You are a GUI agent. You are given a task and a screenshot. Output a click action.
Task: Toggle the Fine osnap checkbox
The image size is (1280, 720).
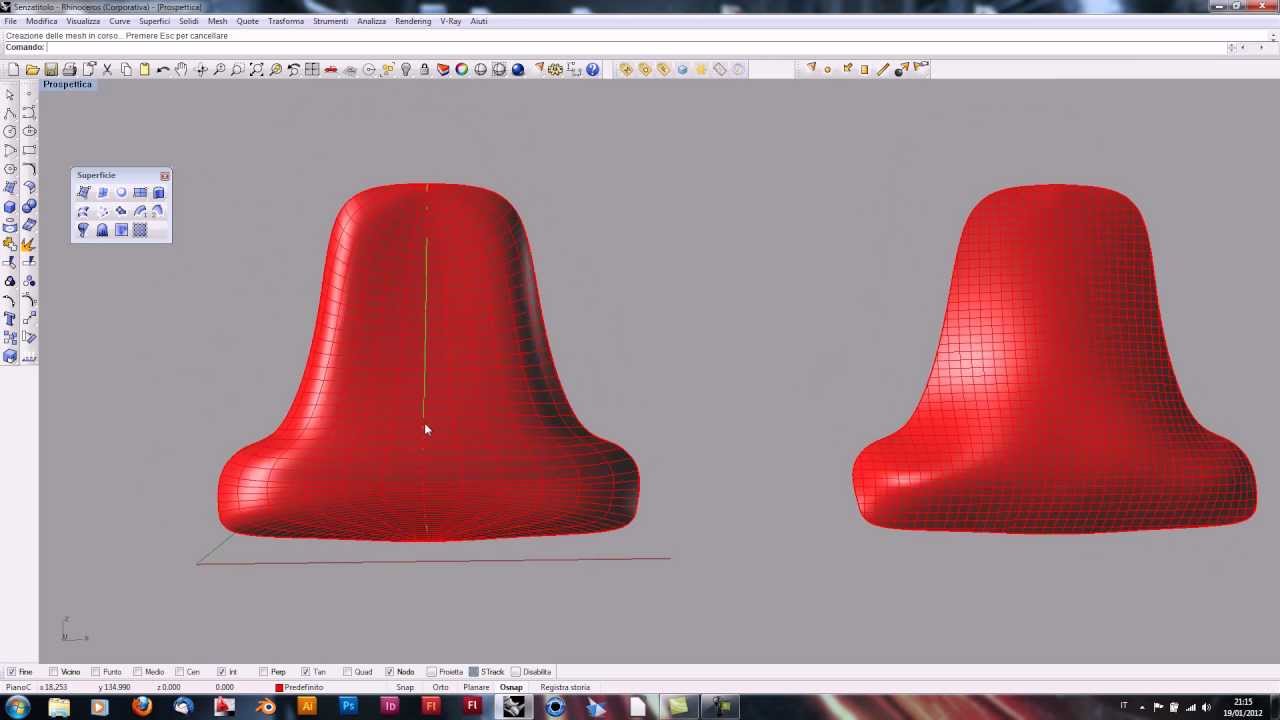pos(11,672)
